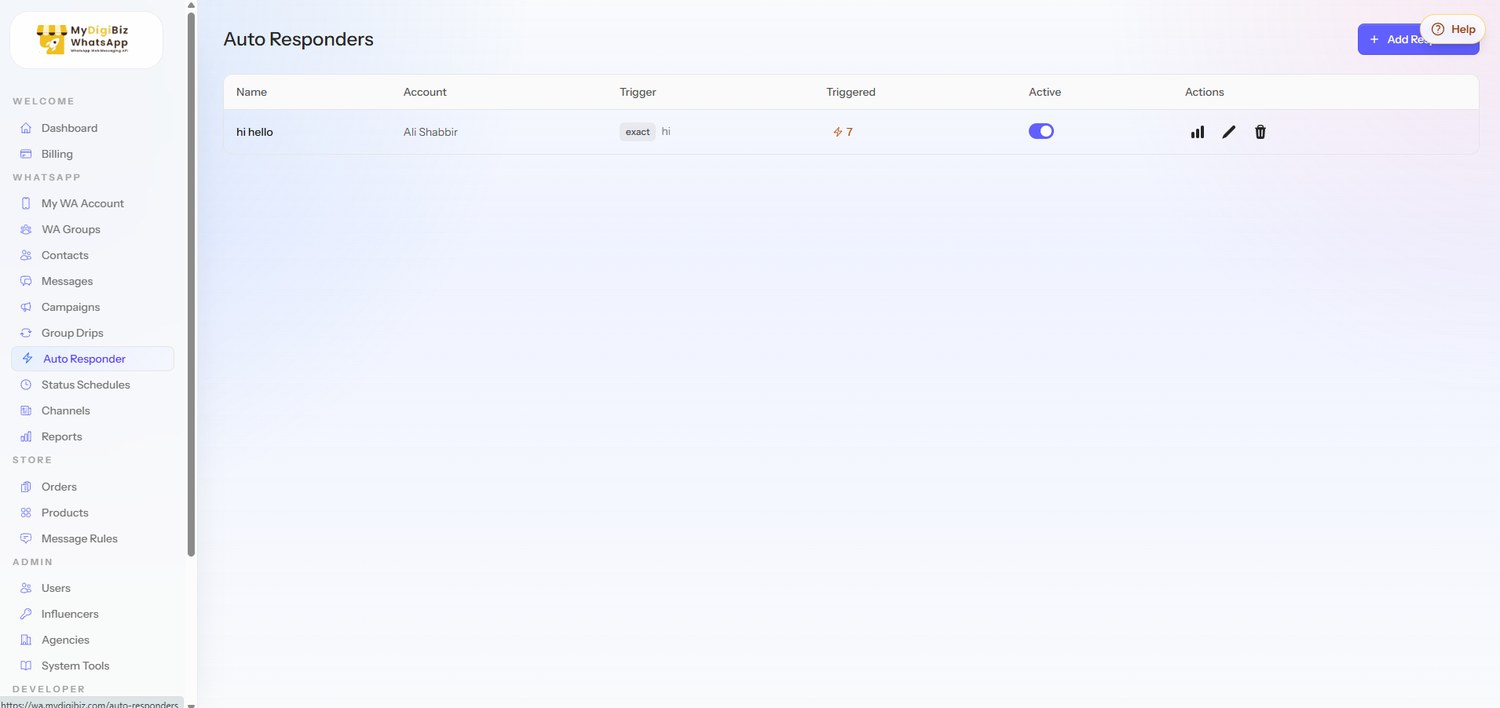Click the Auto Responders page heading
Viewport: 1500px width, 708px height.
(x=298, y=39)
